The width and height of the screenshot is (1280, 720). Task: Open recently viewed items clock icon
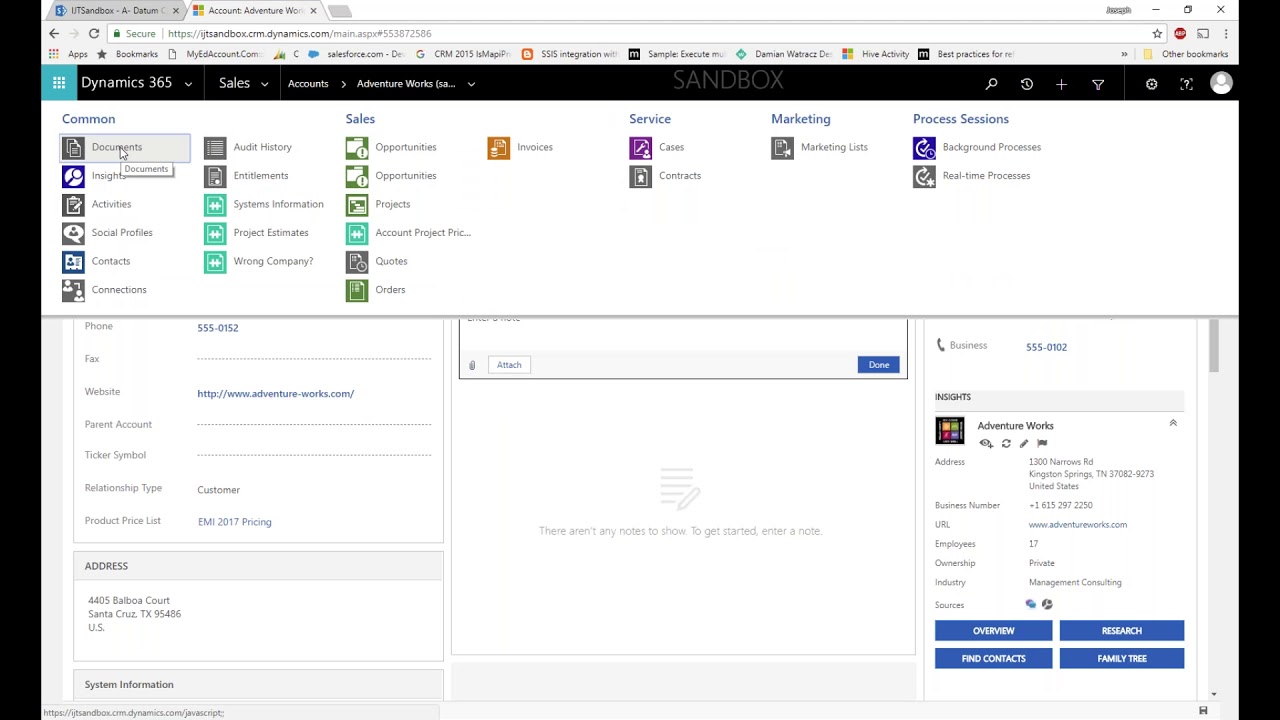pyautogui.click(x=1026, y=85)
